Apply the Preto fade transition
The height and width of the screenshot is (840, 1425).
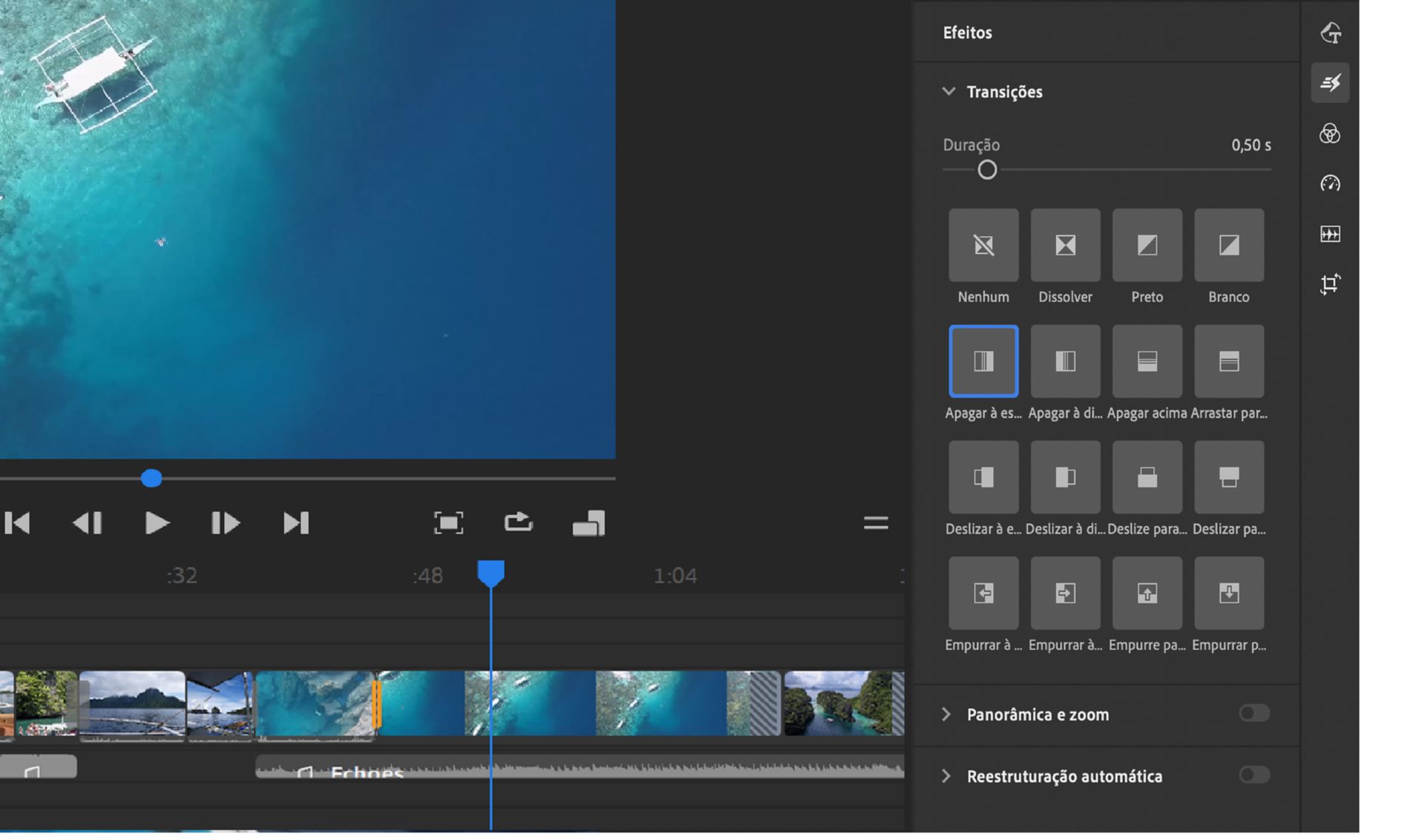tap(1147, 245)
